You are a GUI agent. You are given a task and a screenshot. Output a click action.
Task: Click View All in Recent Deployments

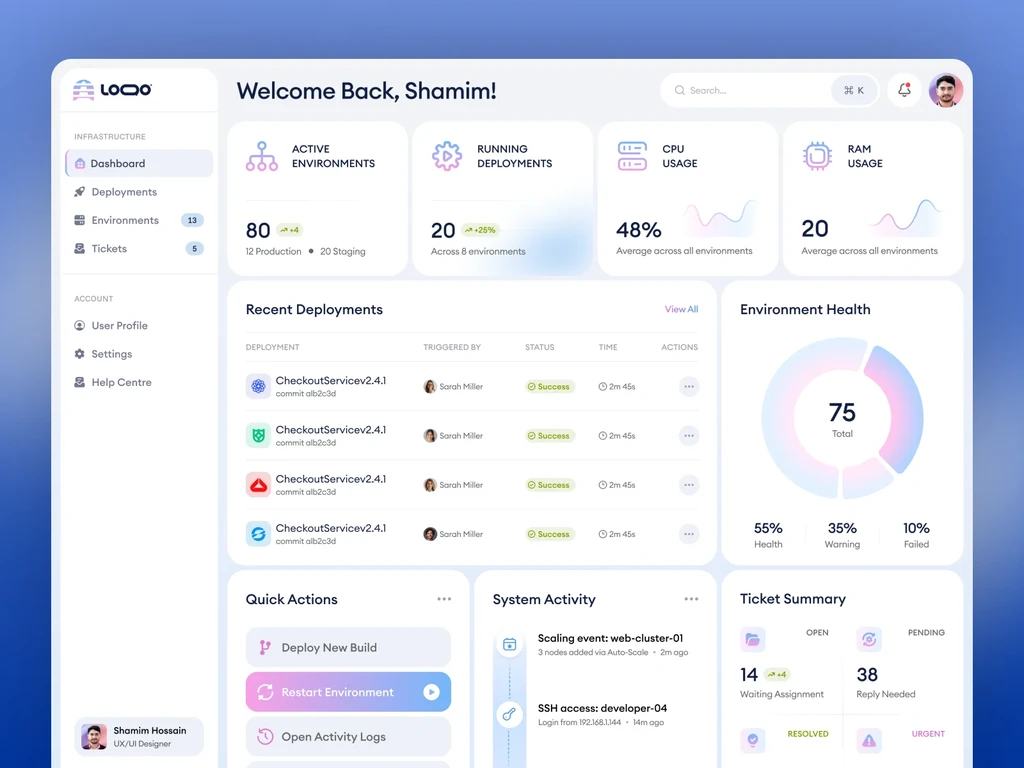(681, 309)
